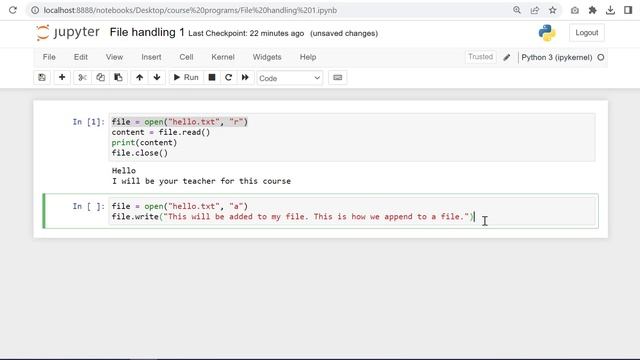Save and checkpoint the notebook

coord(42,78)
